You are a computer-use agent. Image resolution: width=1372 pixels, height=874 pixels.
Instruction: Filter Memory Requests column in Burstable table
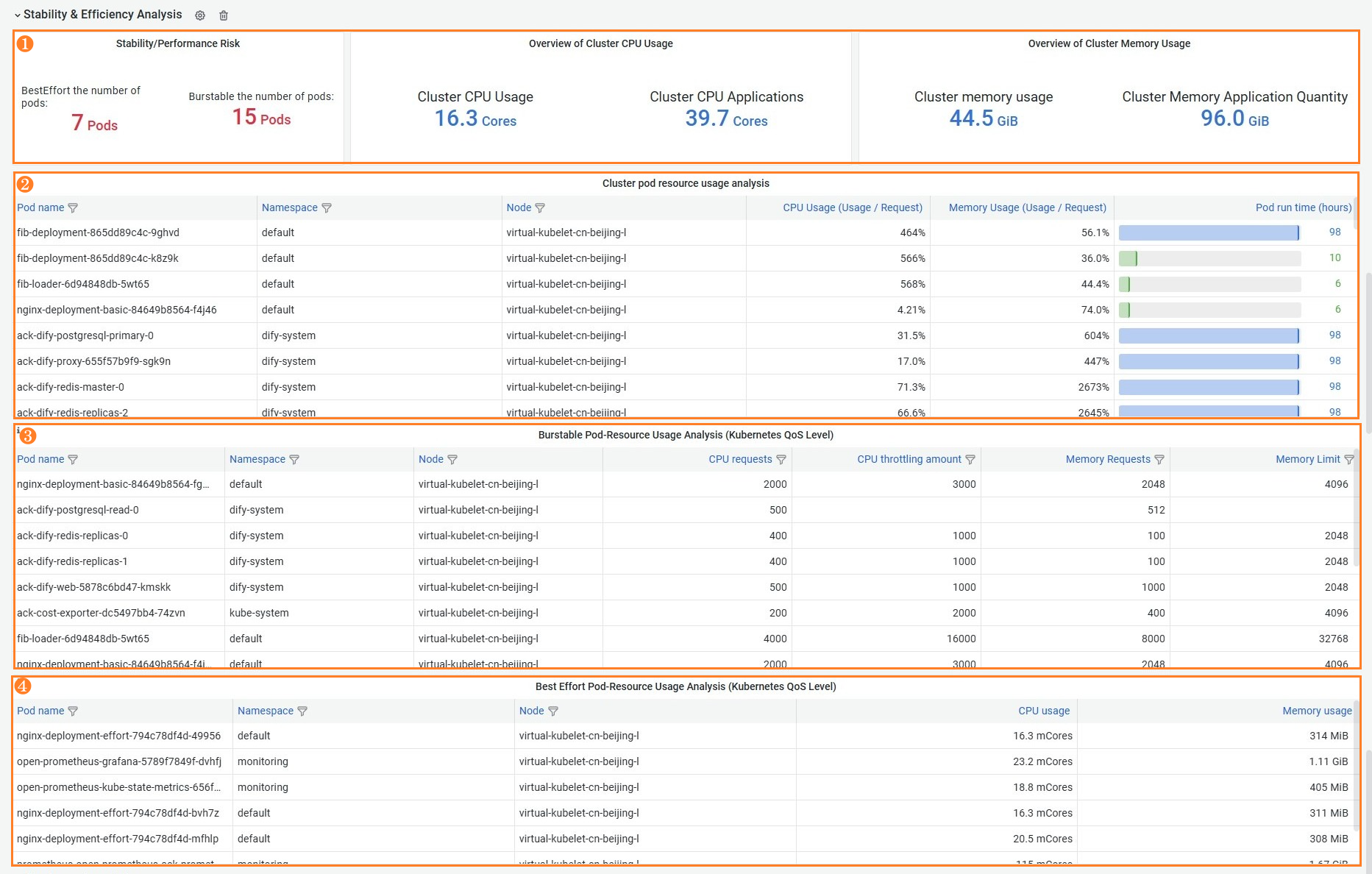[1159, 460]
